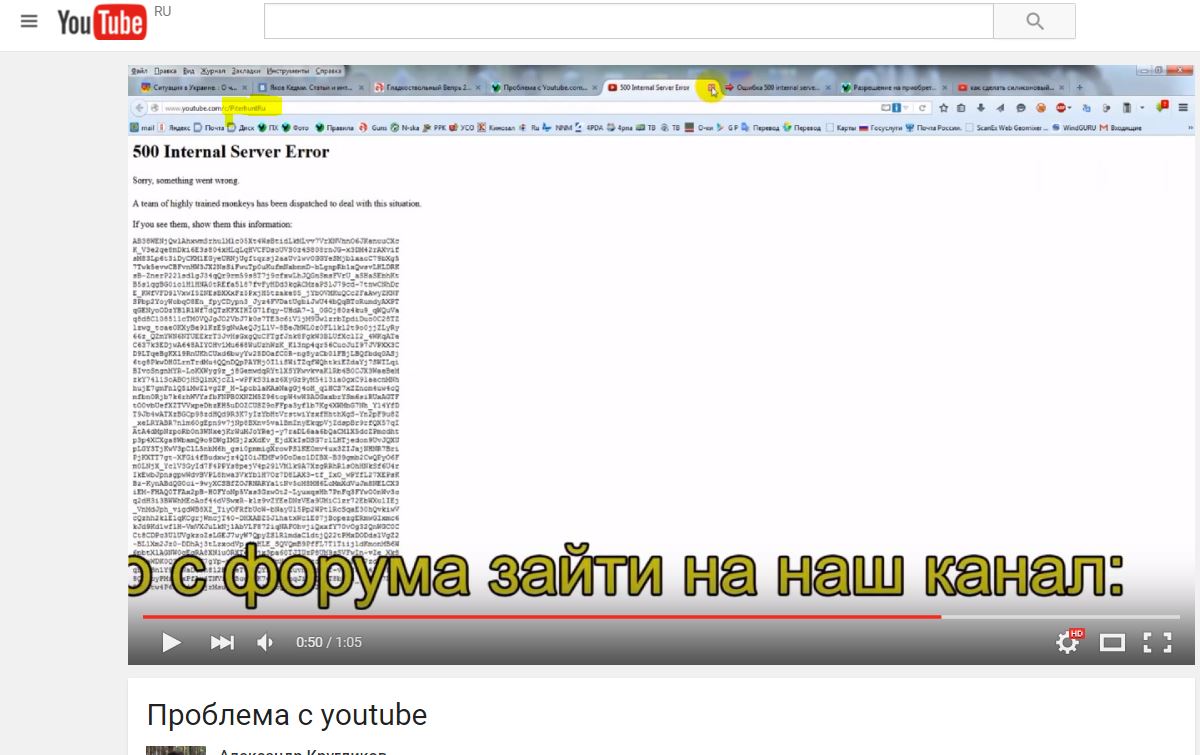This screenshot has height=755, width=1200.
Task: Click the YouTube logo
Action: tap(101, 22)
